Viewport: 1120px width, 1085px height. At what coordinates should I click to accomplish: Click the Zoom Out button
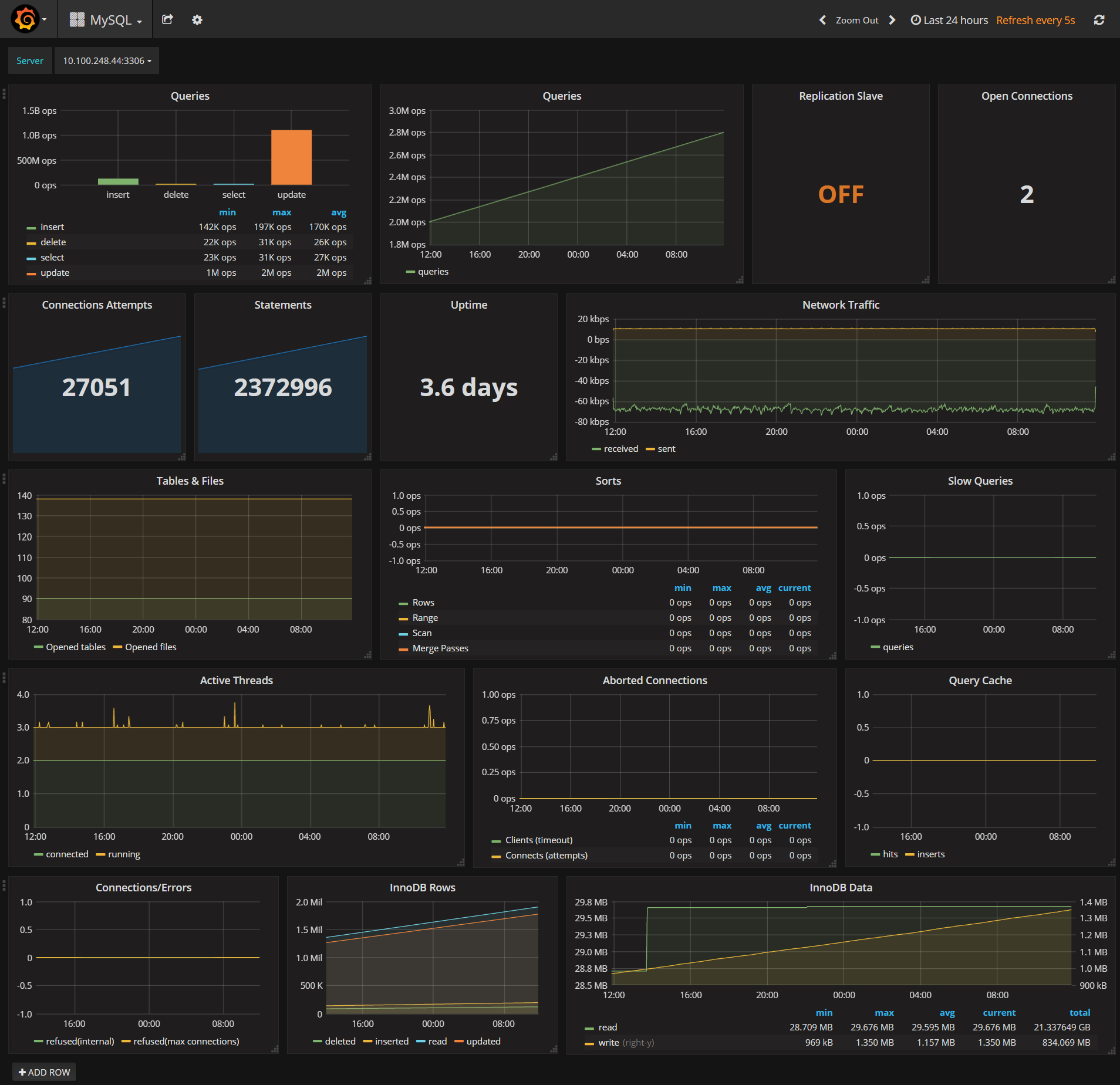point(856,19)
